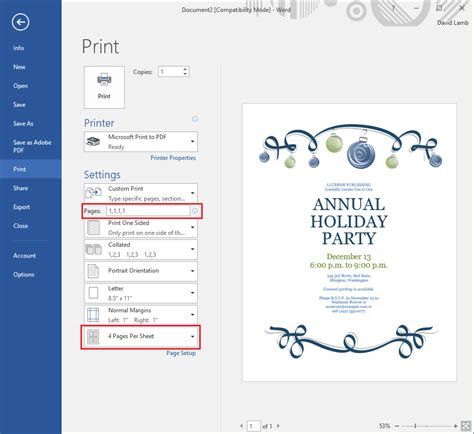This screenshot has height=434, width=474.
Task: Expand the Letter paper size dropdown
Action: pos(141,293)
